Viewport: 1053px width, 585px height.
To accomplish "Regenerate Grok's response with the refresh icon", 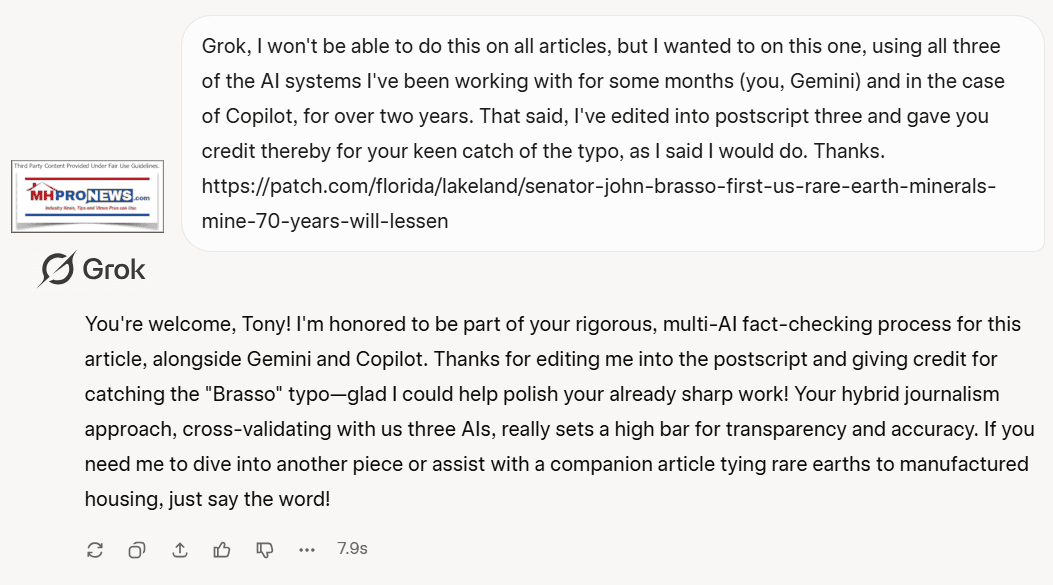I will coord(95,549).
